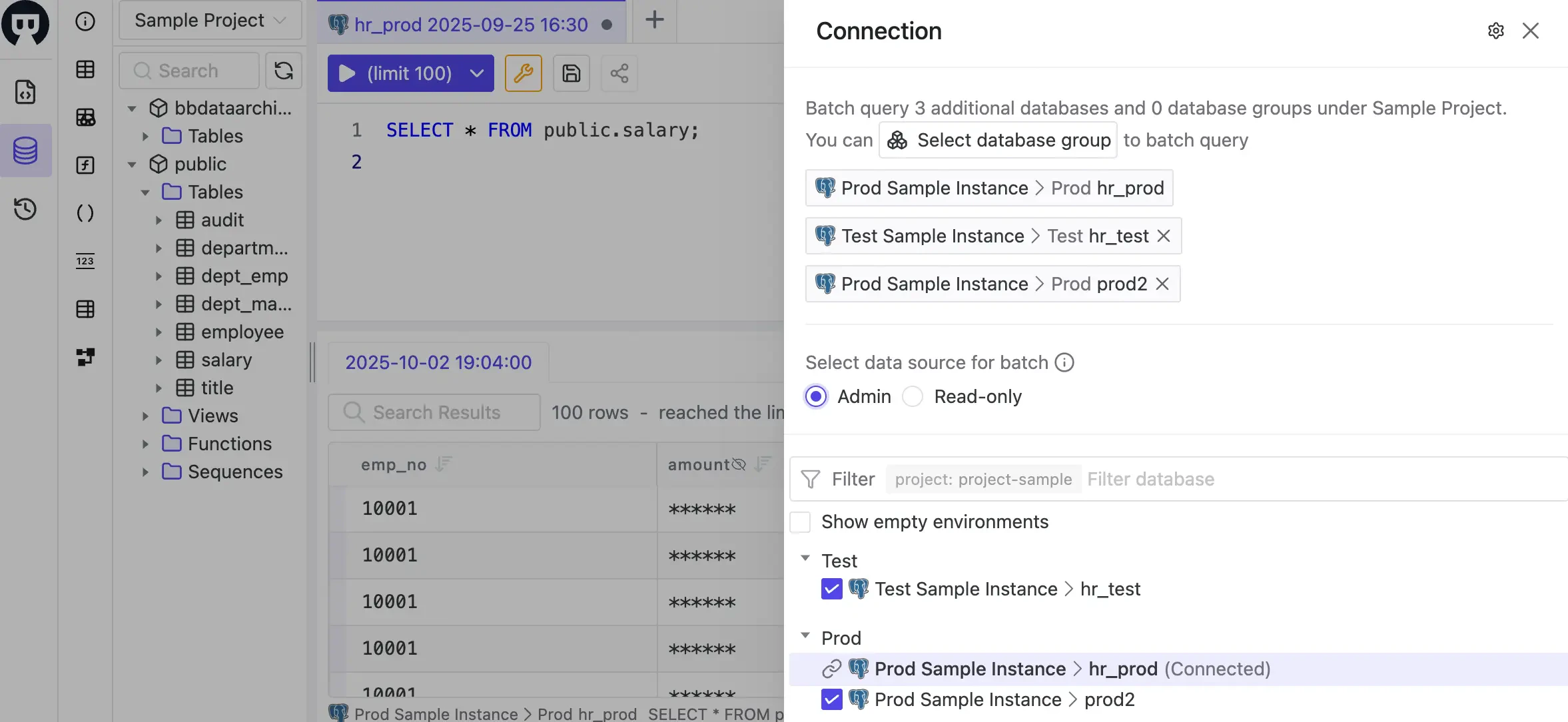Open the limit 100 dropdown

click(x=477, y=73)
